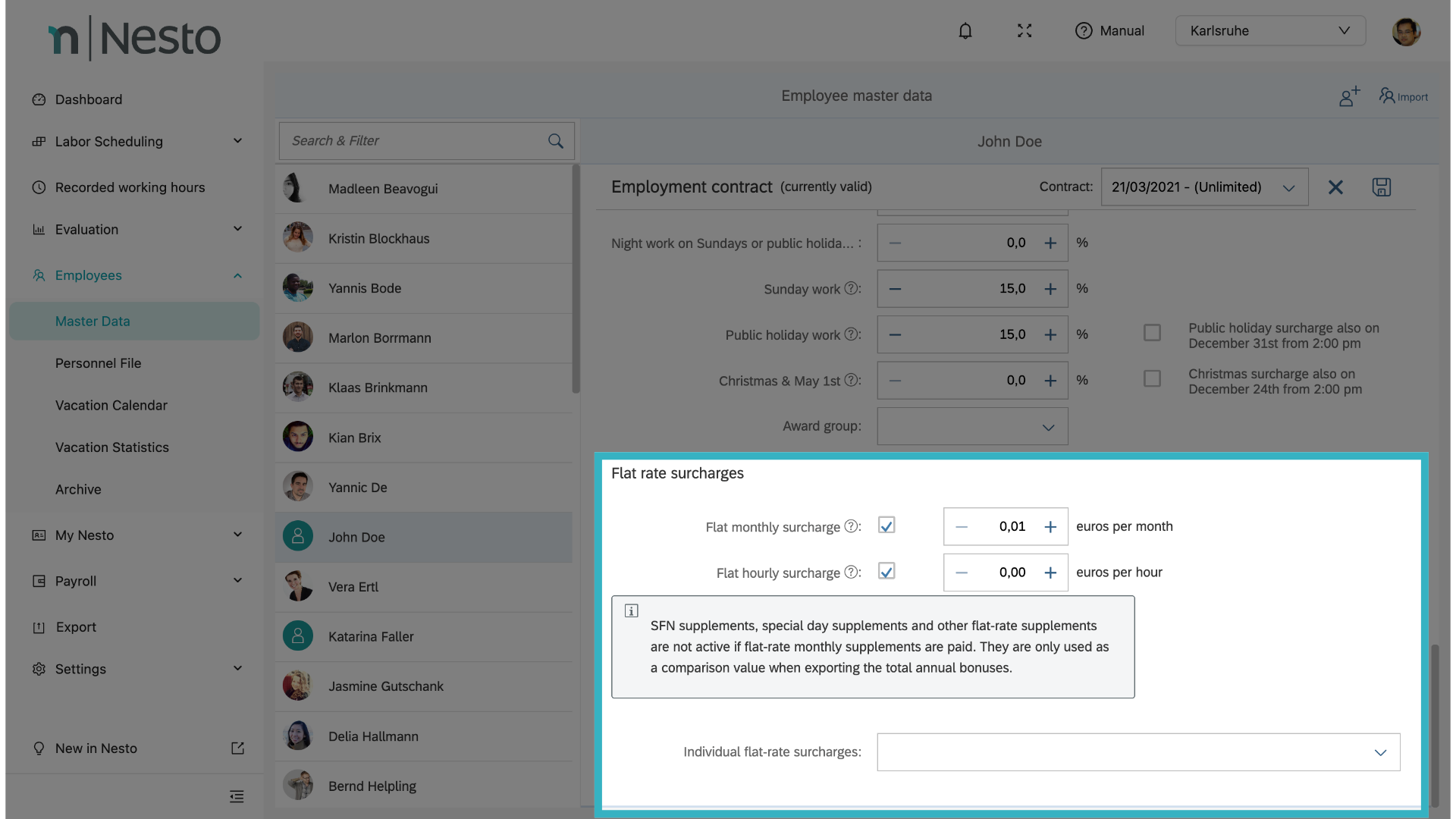Viewport: 1456px width, 819px height.
Task: Click the Import employees icon
Action: click(x=1403, y=96)
